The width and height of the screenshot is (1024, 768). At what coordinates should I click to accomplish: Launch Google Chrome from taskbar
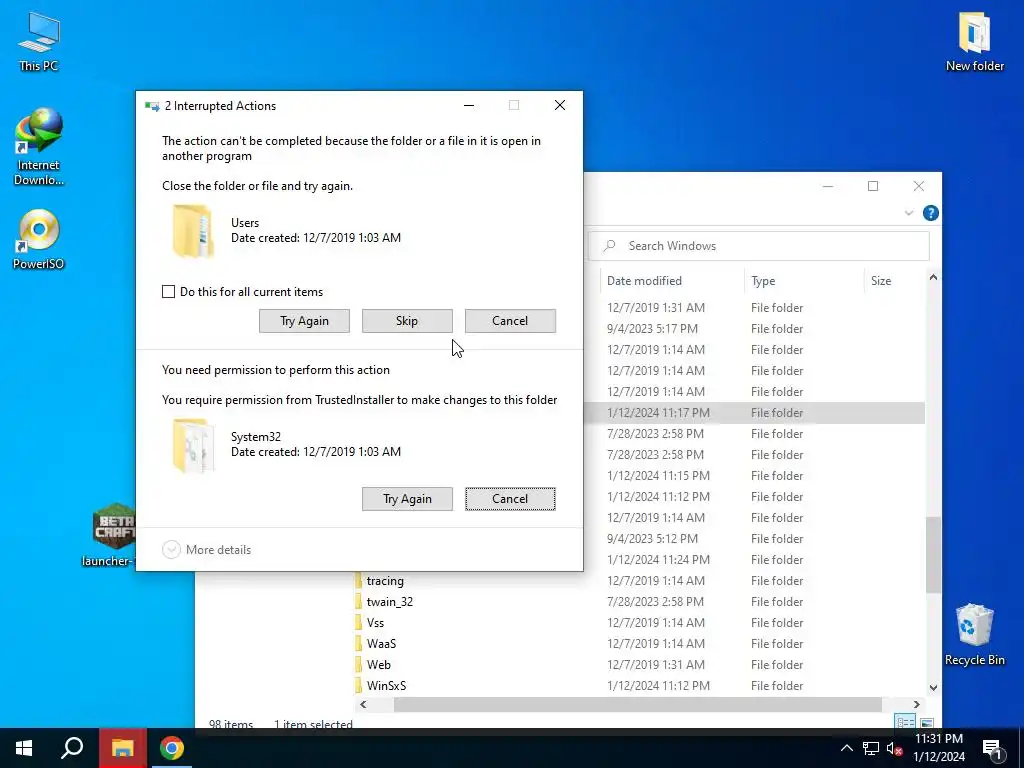(171, 748)
